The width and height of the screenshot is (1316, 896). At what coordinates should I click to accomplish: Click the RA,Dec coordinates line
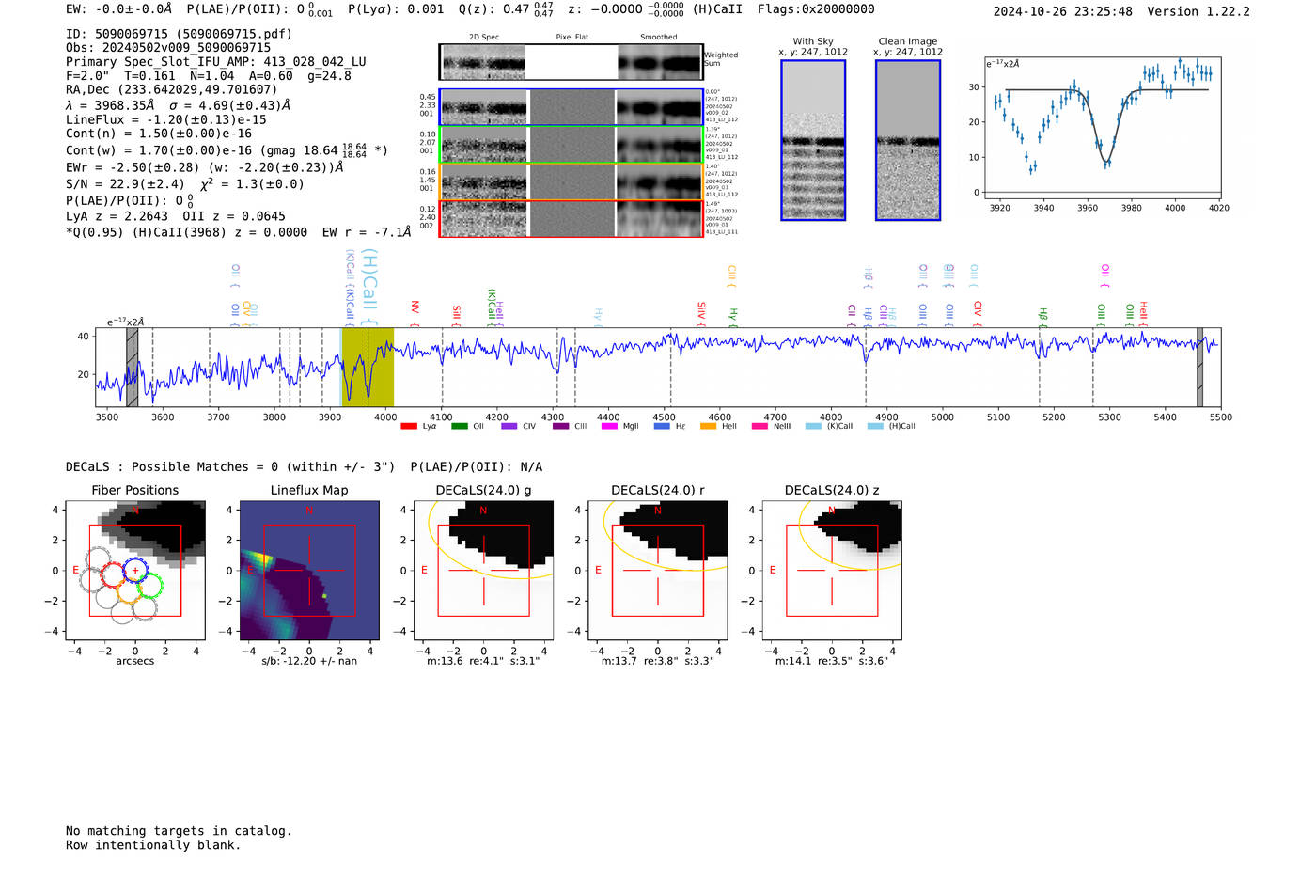[171, 89]
